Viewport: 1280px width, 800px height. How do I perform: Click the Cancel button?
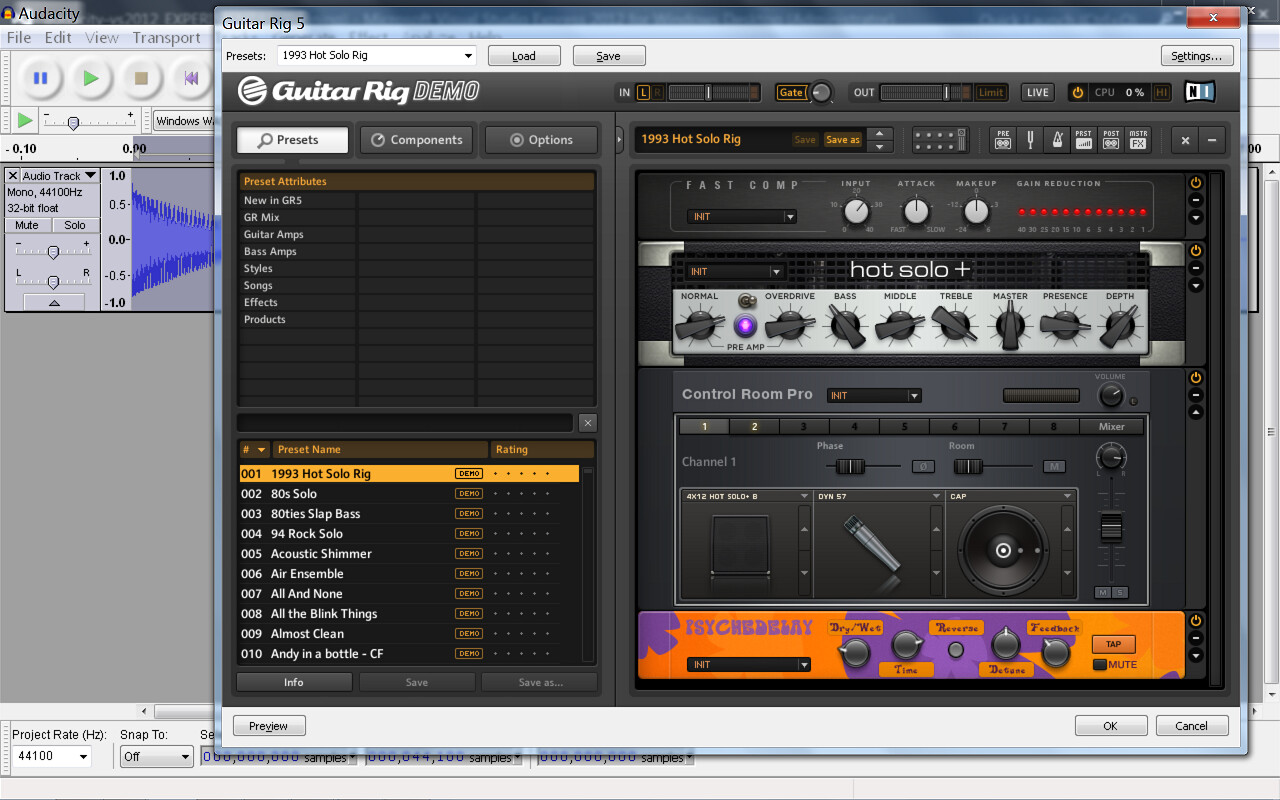pyautogui.click(x=1192, y=726)
